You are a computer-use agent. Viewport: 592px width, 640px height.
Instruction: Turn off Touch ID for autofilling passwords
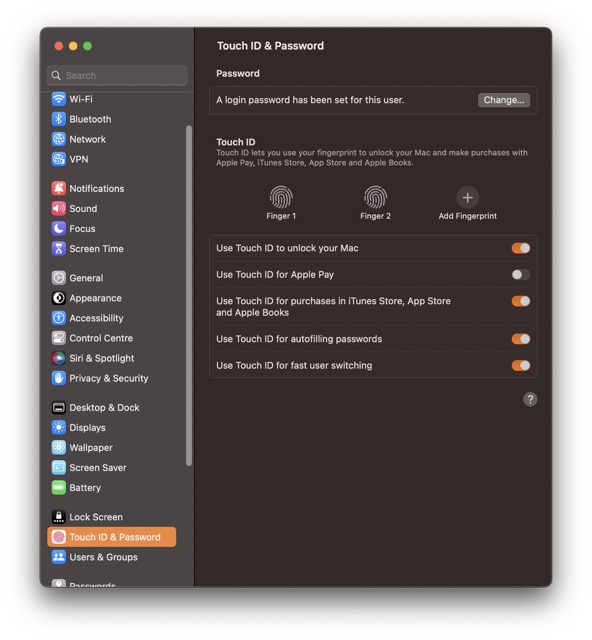tap(521, 339)
